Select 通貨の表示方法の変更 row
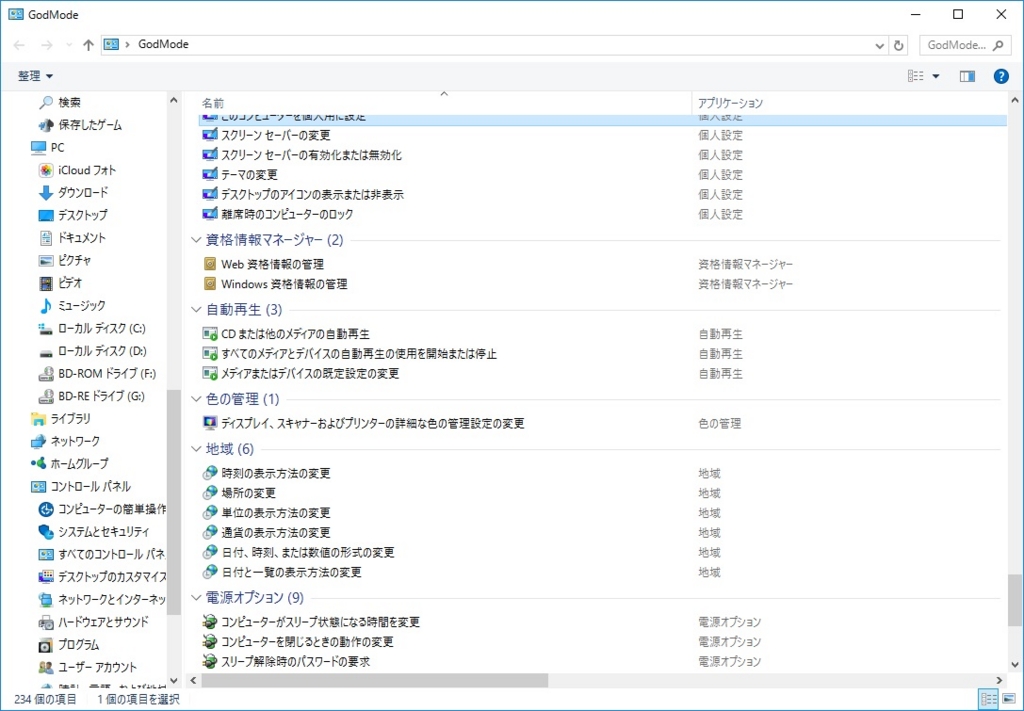This screenshot has height=711, width=1024. pos(602,533)
